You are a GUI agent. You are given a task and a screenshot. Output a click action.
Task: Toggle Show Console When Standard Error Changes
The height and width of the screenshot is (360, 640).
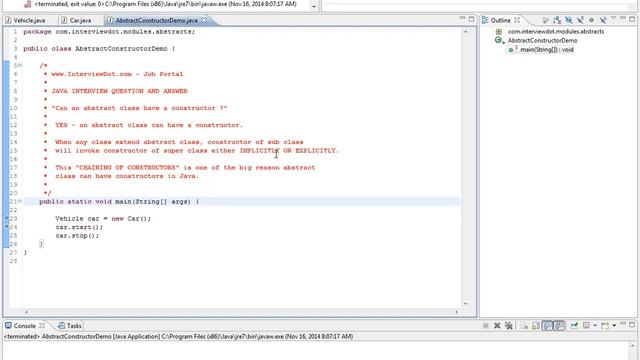[x=558, y=325]
